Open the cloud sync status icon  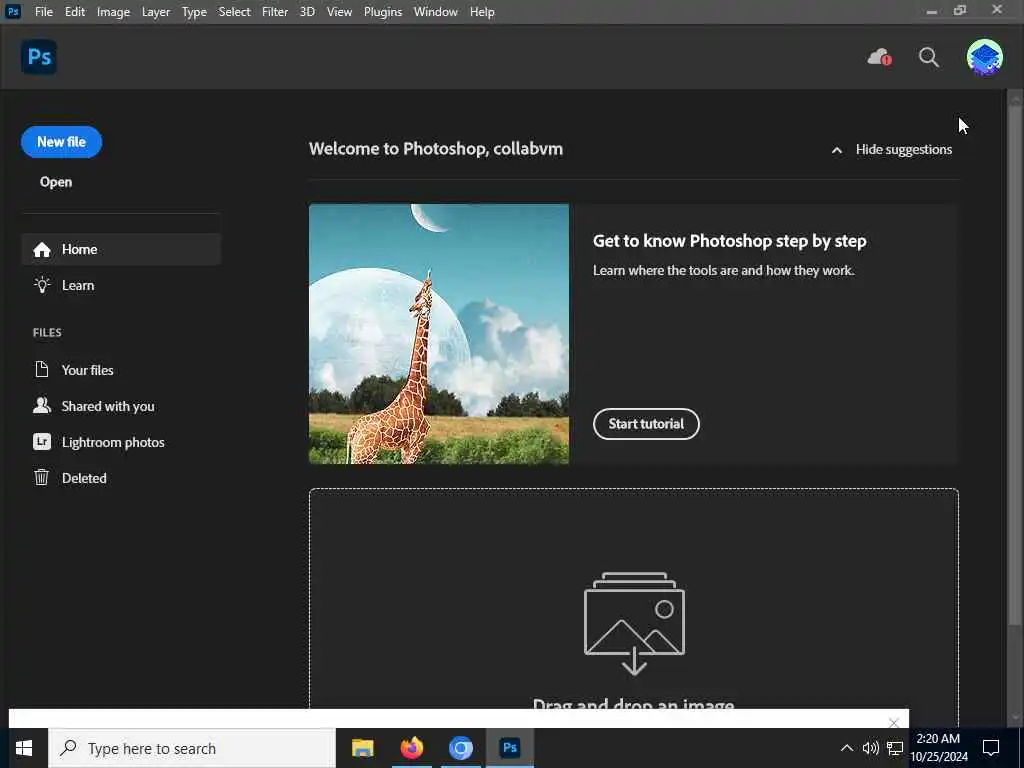pos(879,57)
